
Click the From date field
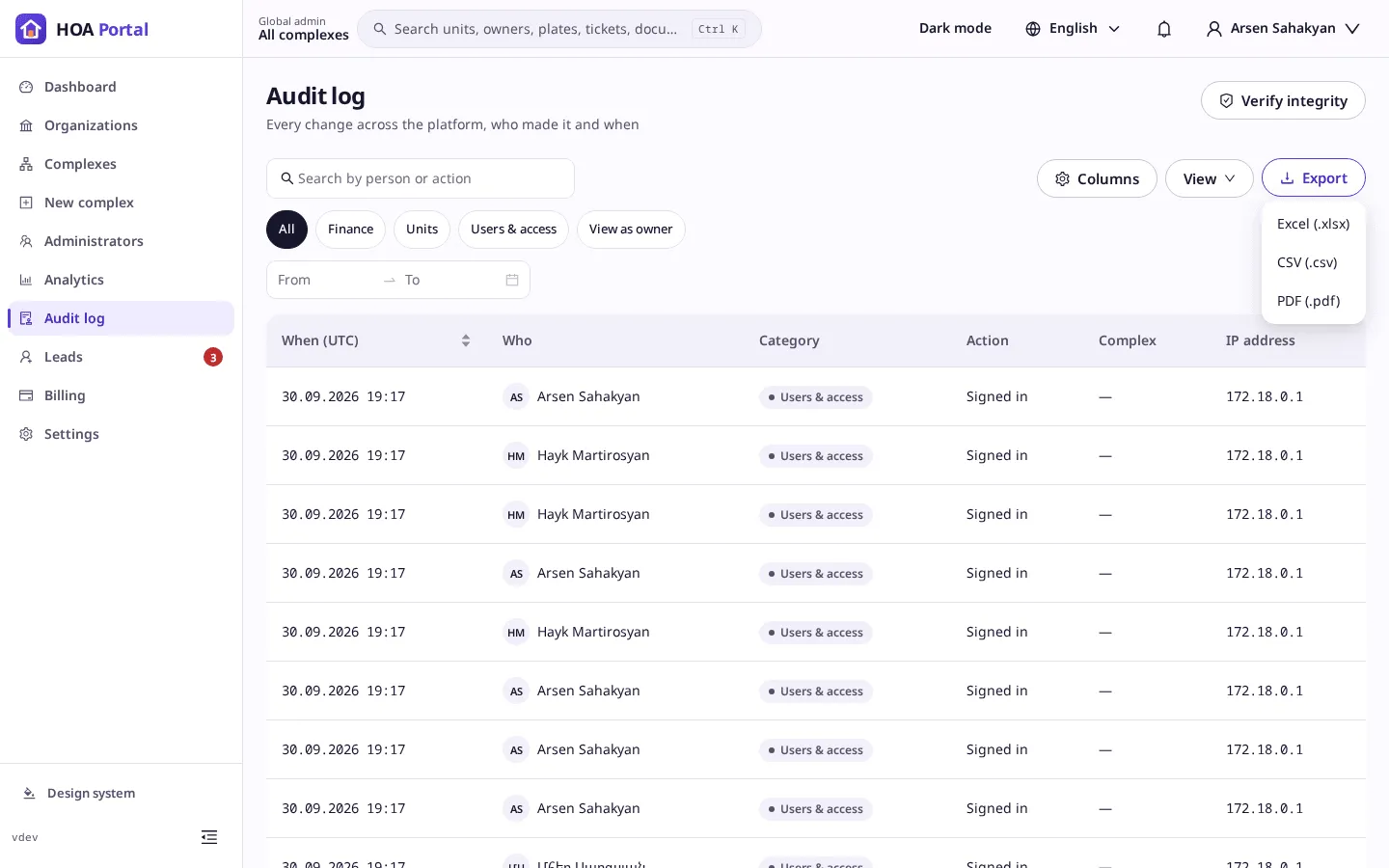pos(325,280)
